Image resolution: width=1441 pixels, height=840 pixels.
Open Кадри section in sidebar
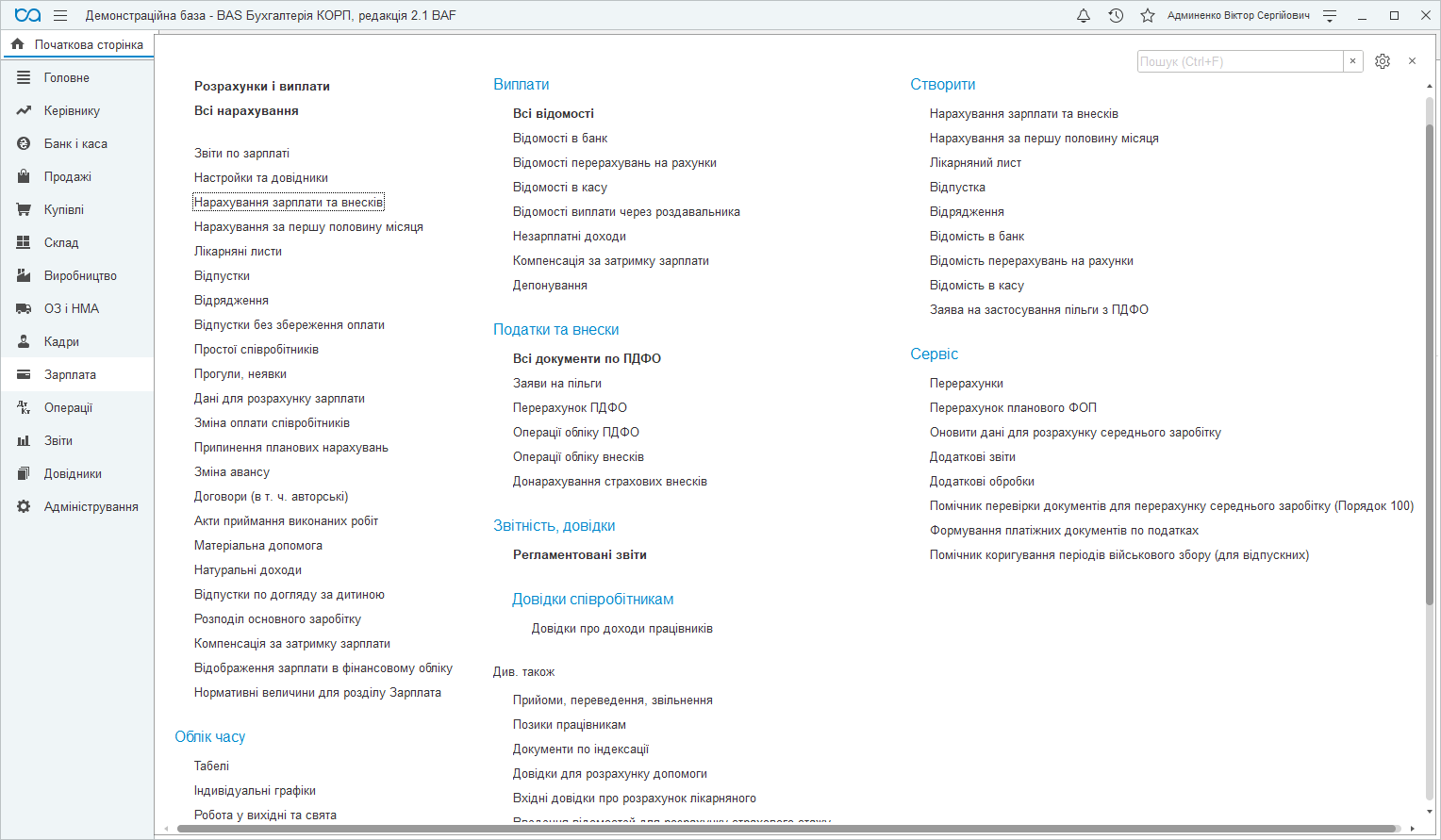(61, 341)
